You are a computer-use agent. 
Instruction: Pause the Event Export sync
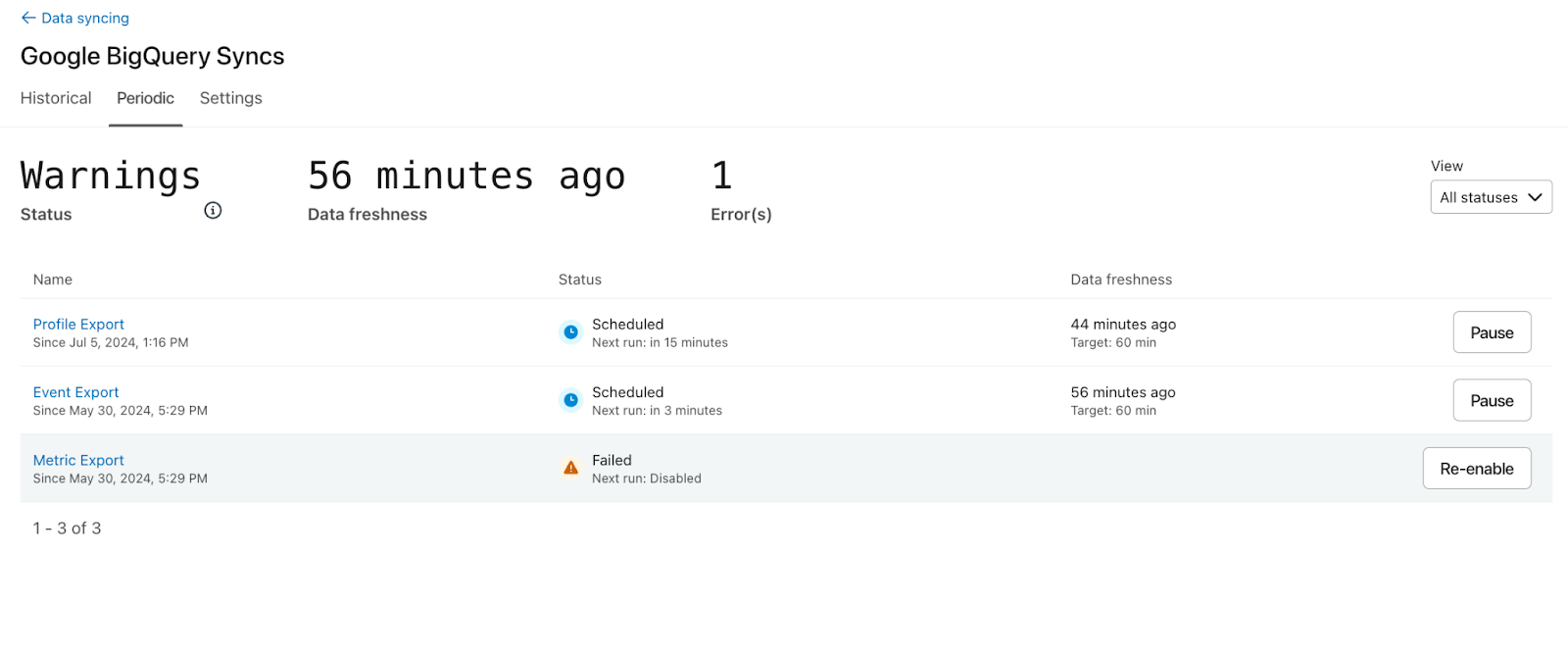[1492, 400]
